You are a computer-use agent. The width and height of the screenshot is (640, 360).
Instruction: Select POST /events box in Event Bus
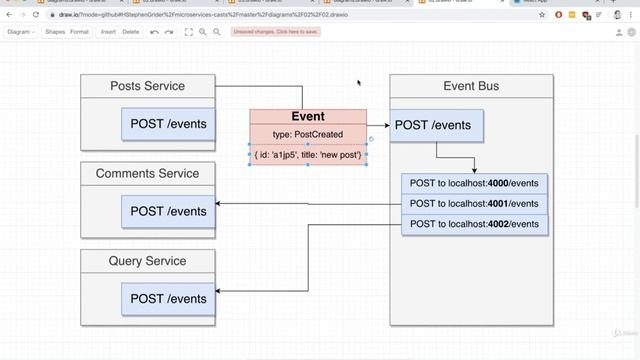point(437,125)
